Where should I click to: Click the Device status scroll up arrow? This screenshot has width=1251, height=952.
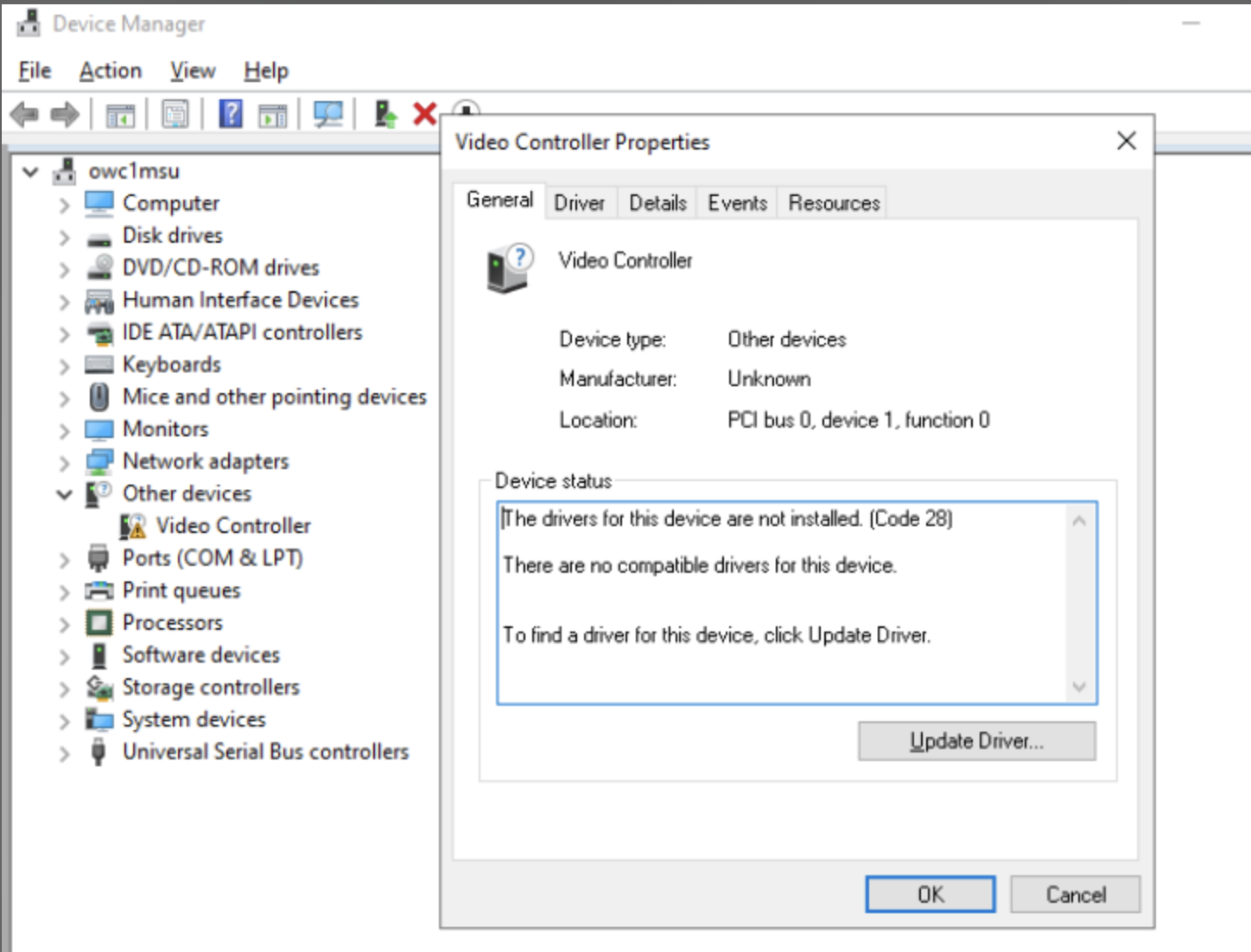(x=1079, y=521)
